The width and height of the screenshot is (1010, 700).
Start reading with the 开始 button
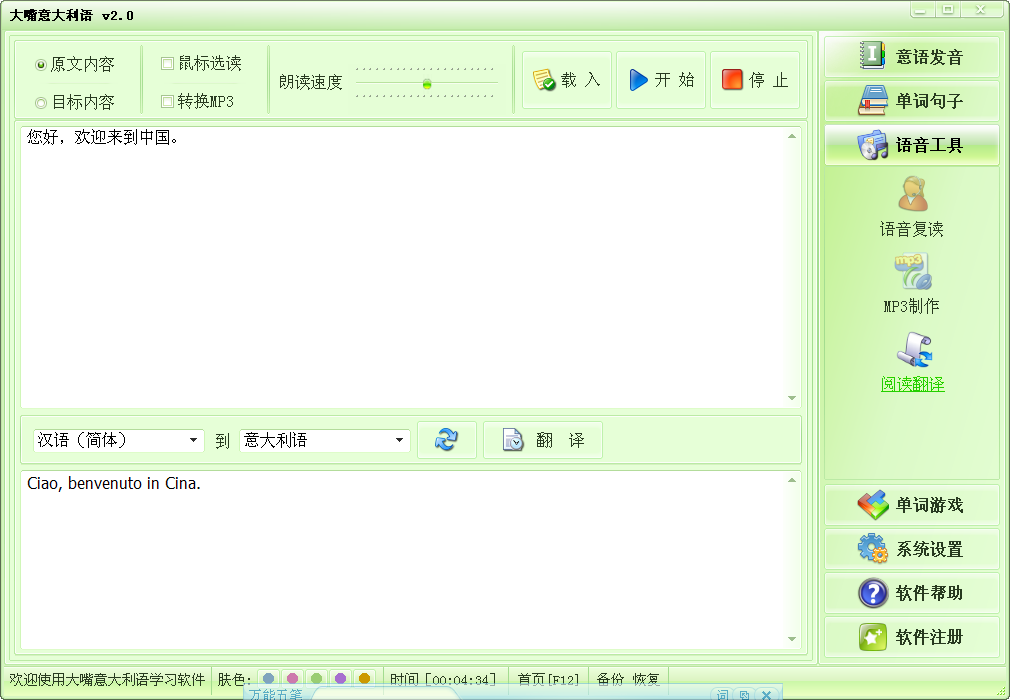tap(661, 80)
